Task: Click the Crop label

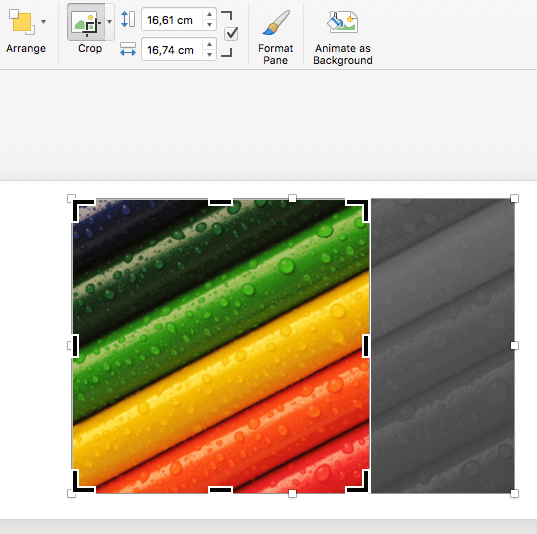Action: click(90, 48)
